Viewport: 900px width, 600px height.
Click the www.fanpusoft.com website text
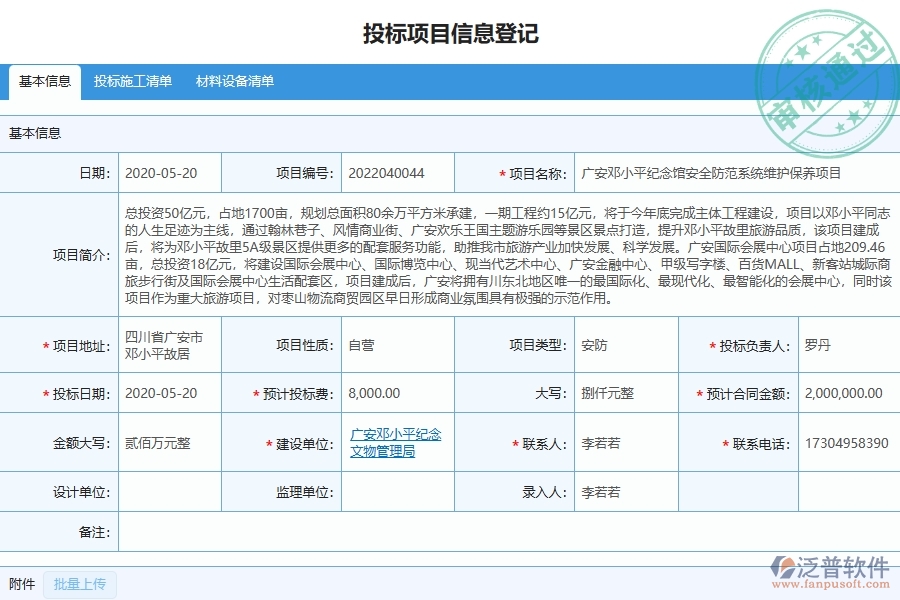point(828,582)
